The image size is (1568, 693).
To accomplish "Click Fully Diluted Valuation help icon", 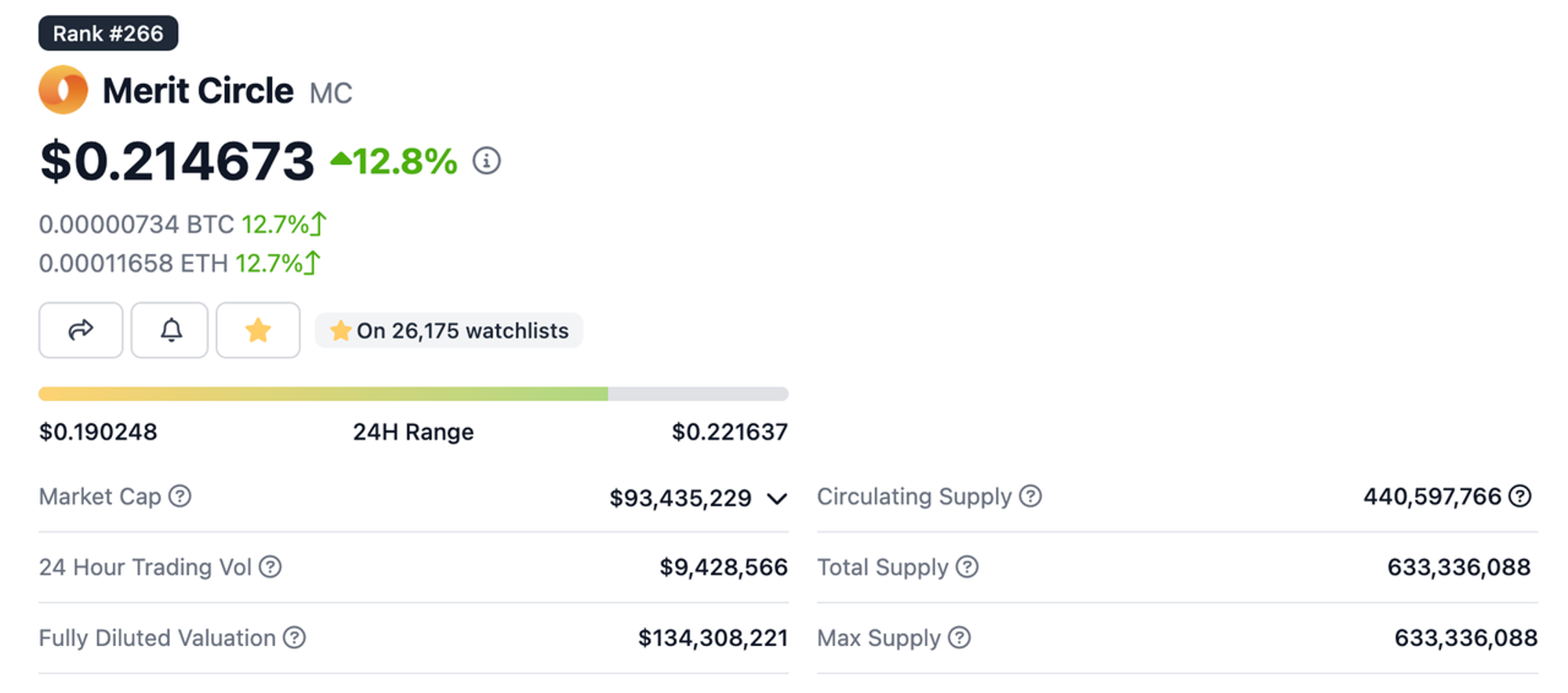I will tap(295, 637).
